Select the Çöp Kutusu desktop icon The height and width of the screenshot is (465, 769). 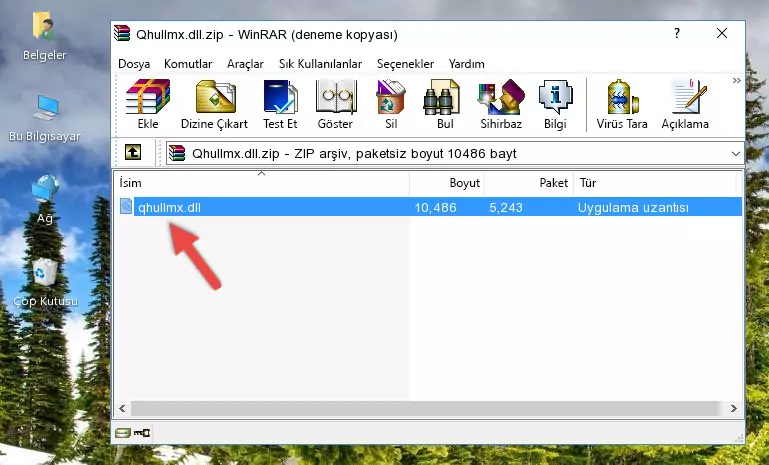(x=45, y=283)
